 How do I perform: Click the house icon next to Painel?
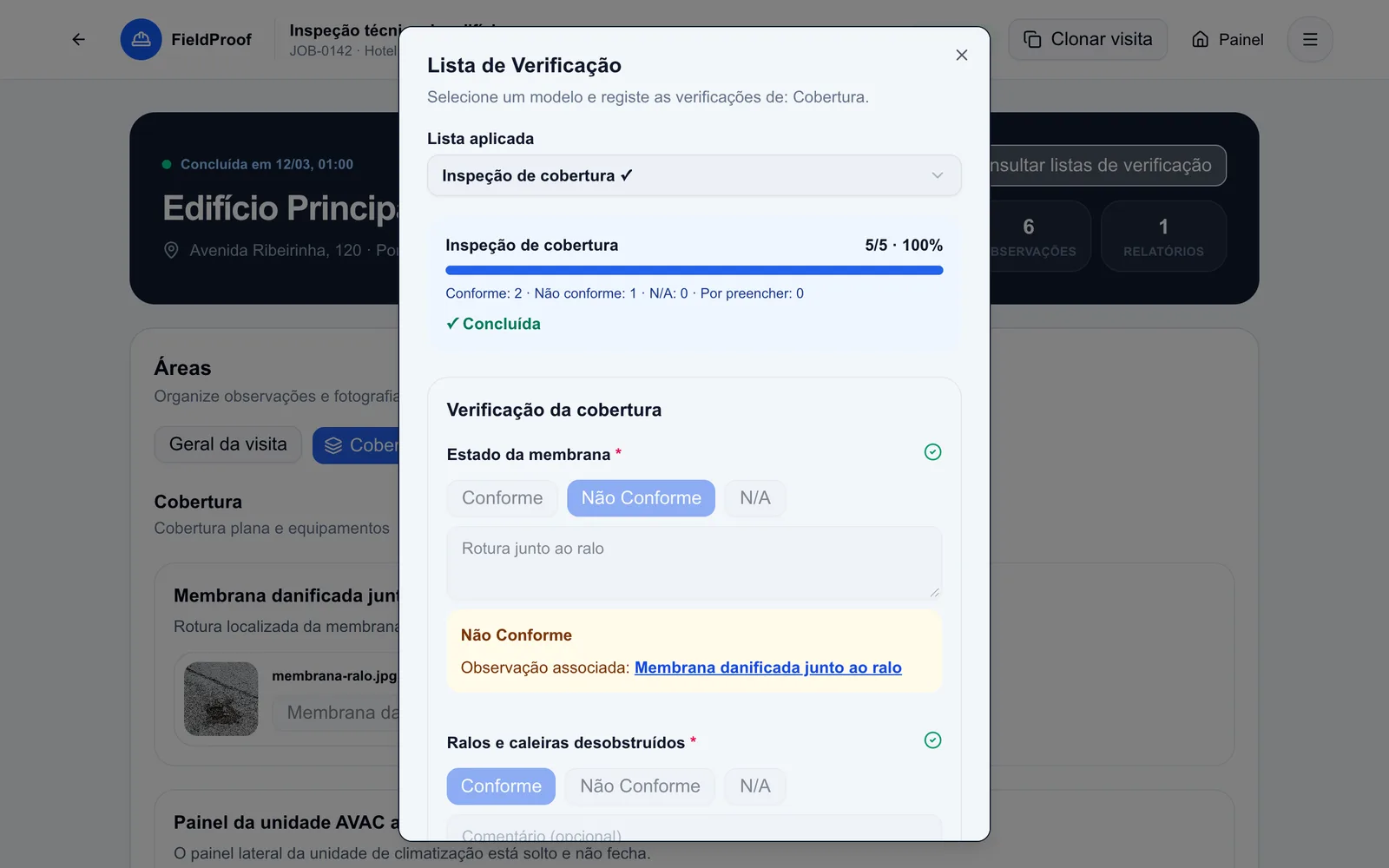[x=1200, y=39]
